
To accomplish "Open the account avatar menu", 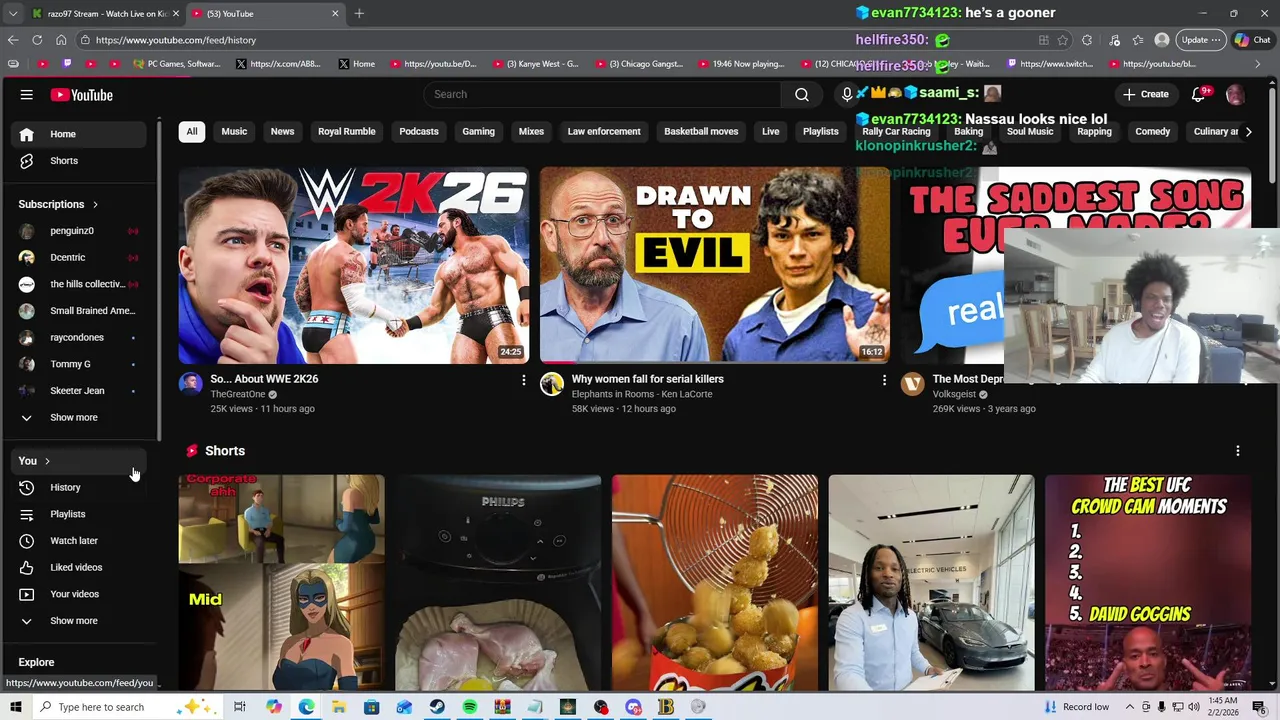I will (1235, 94).
